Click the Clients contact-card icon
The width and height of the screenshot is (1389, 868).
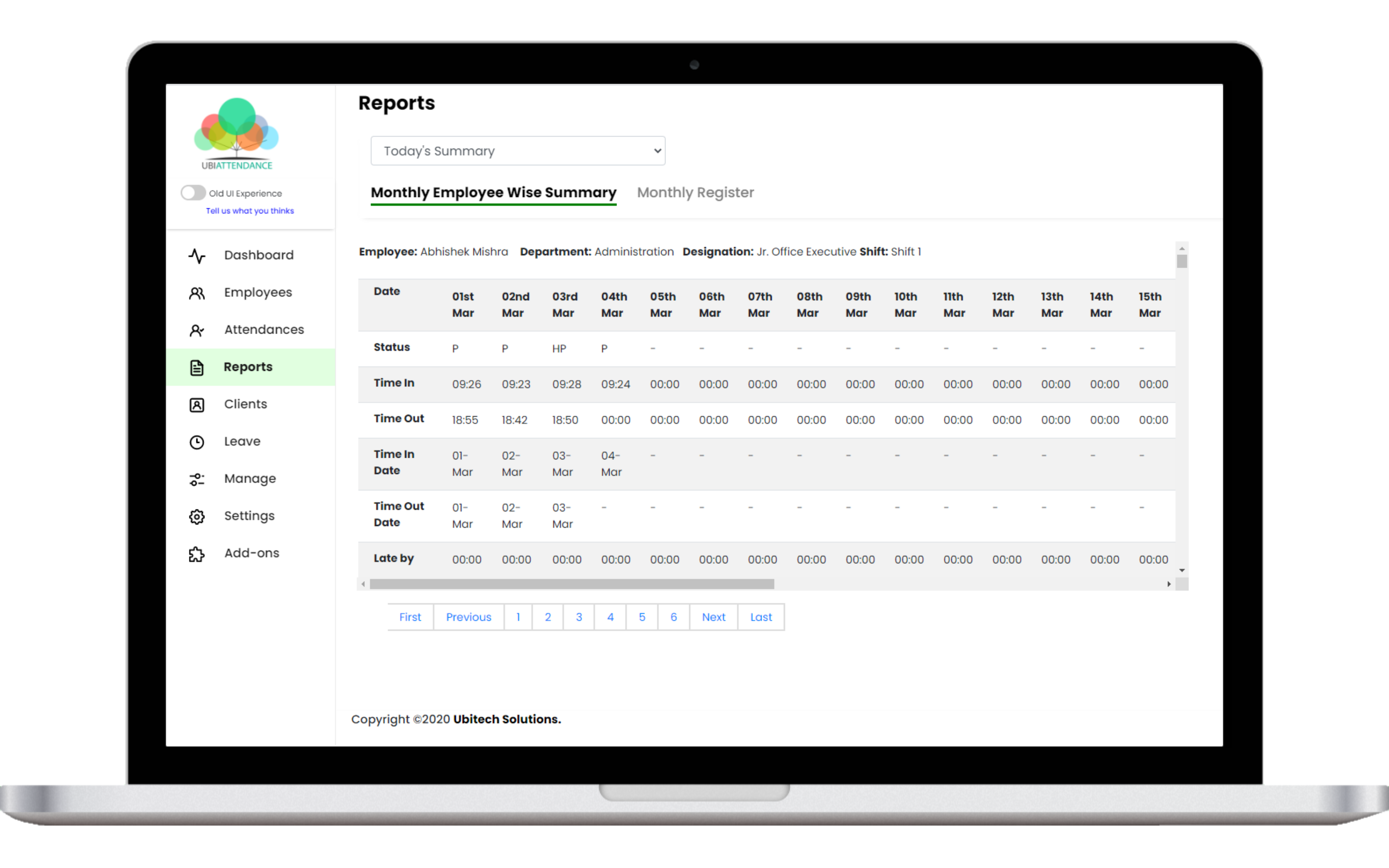(197, 405)
